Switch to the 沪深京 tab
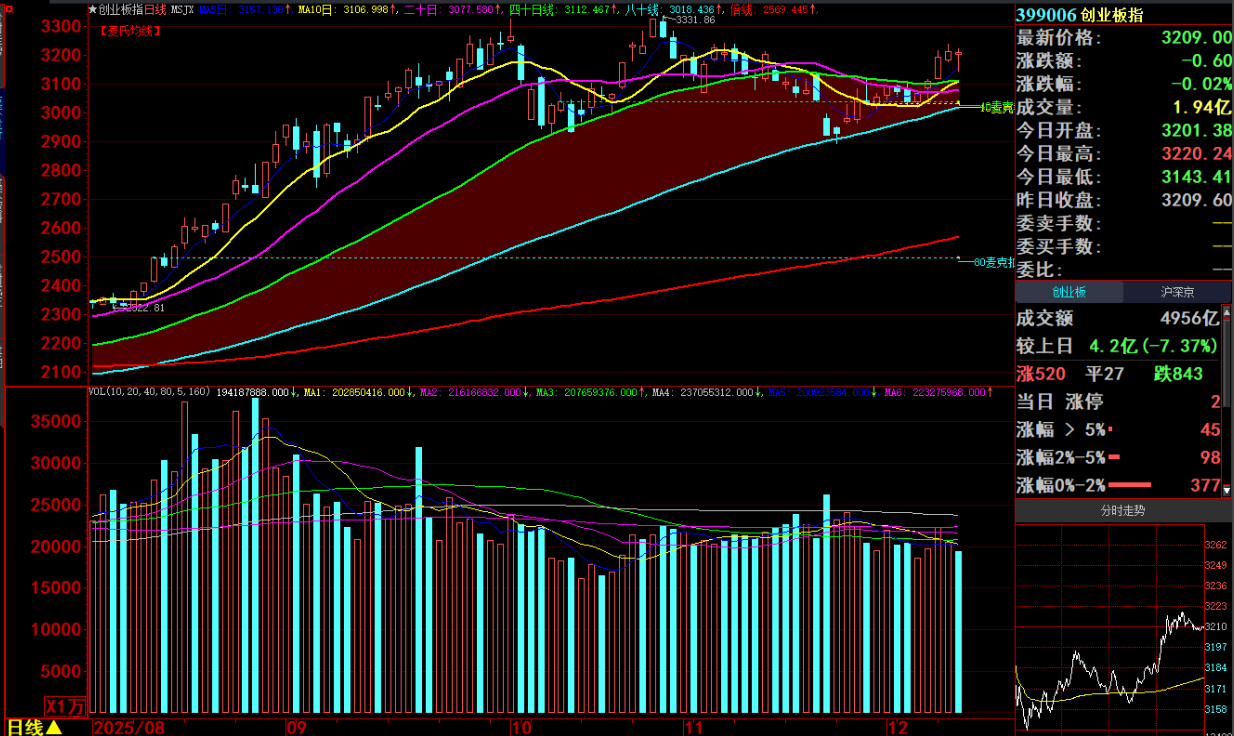This screenshot has height=736, width=1234. [x=1177, y=292]
